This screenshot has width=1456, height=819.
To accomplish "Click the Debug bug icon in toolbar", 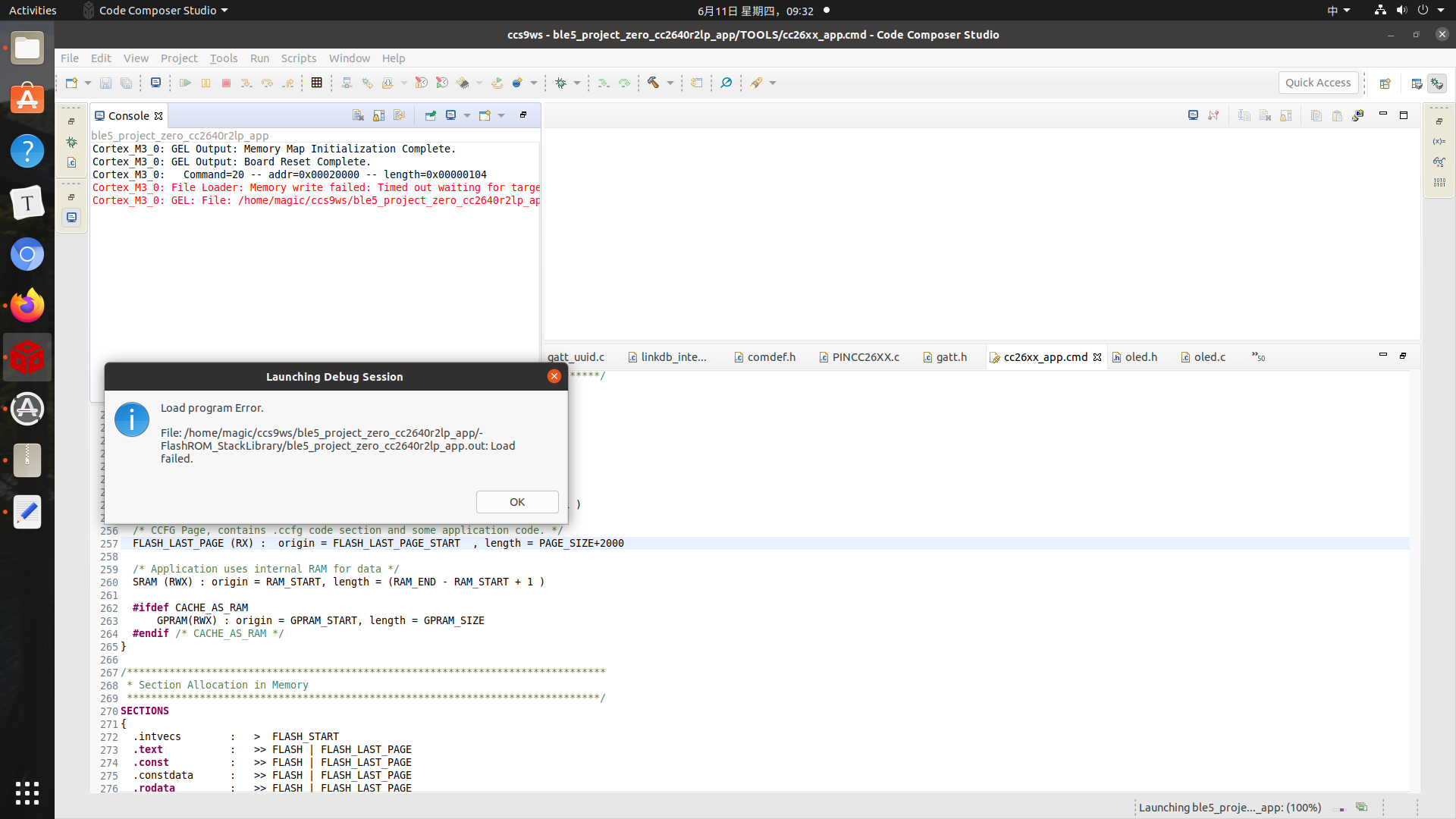I will point(561,83).
